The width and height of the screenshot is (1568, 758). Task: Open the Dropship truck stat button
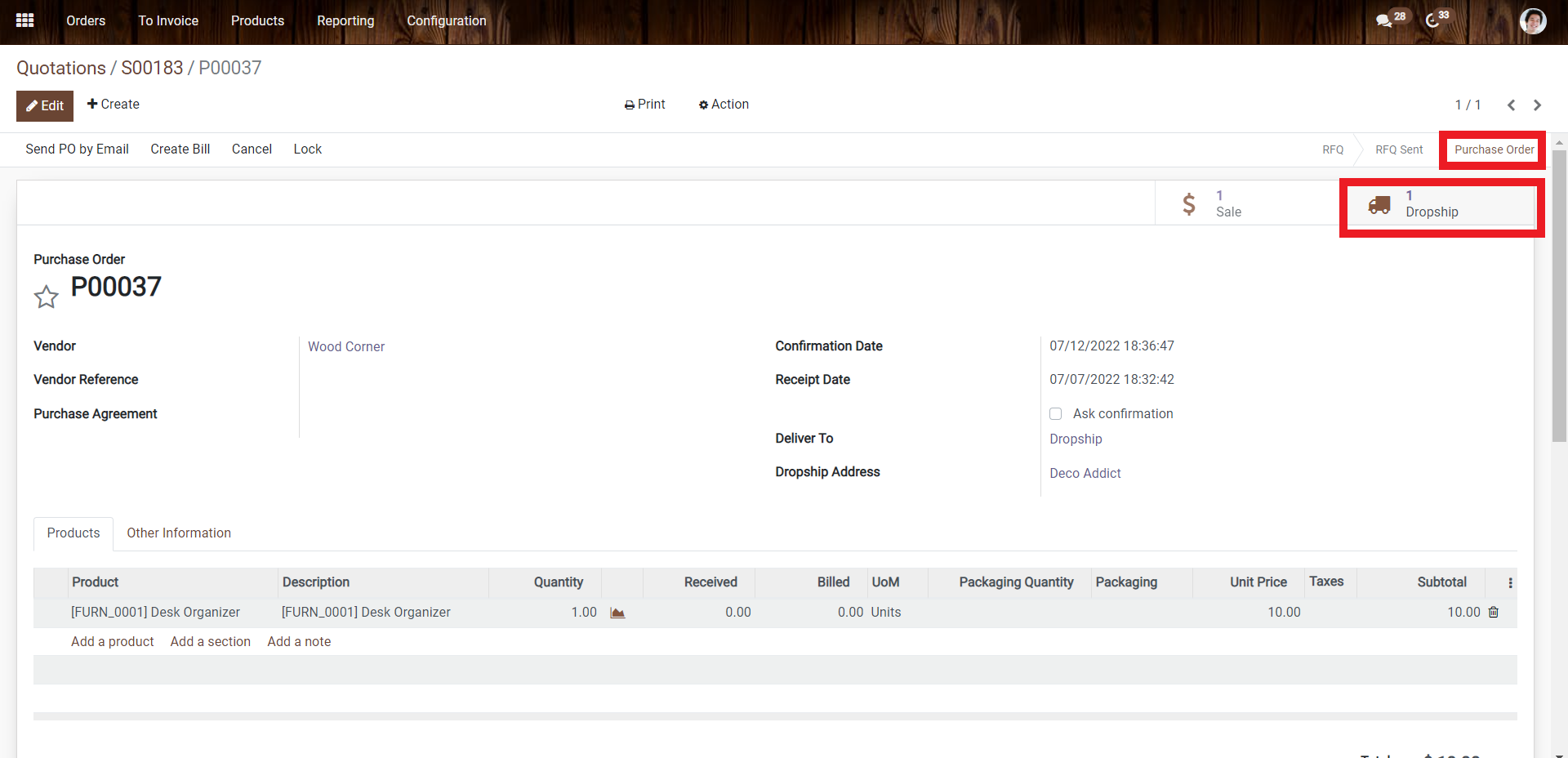[1441, 204]
